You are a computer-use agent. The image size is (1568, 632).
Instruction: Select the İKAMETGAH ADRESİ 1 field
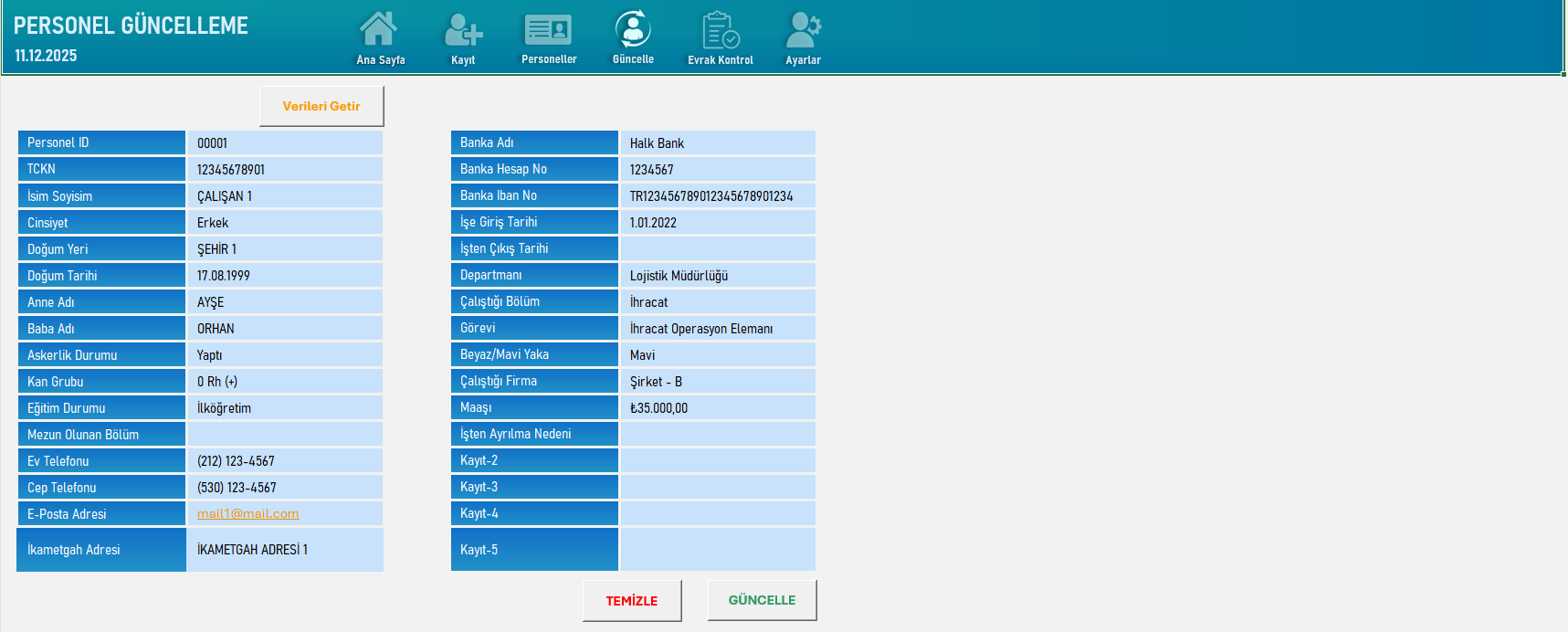(285, 549)
